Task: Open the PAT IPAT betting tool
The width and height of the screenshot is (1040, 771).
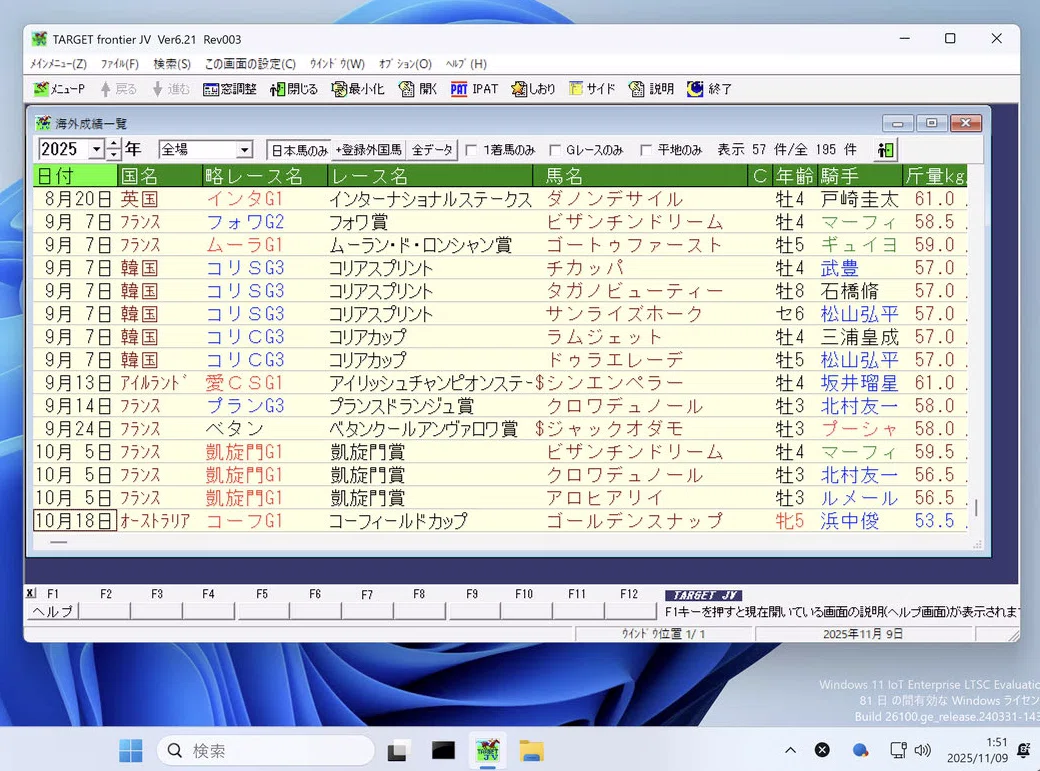Action: [x=474, y=89]
